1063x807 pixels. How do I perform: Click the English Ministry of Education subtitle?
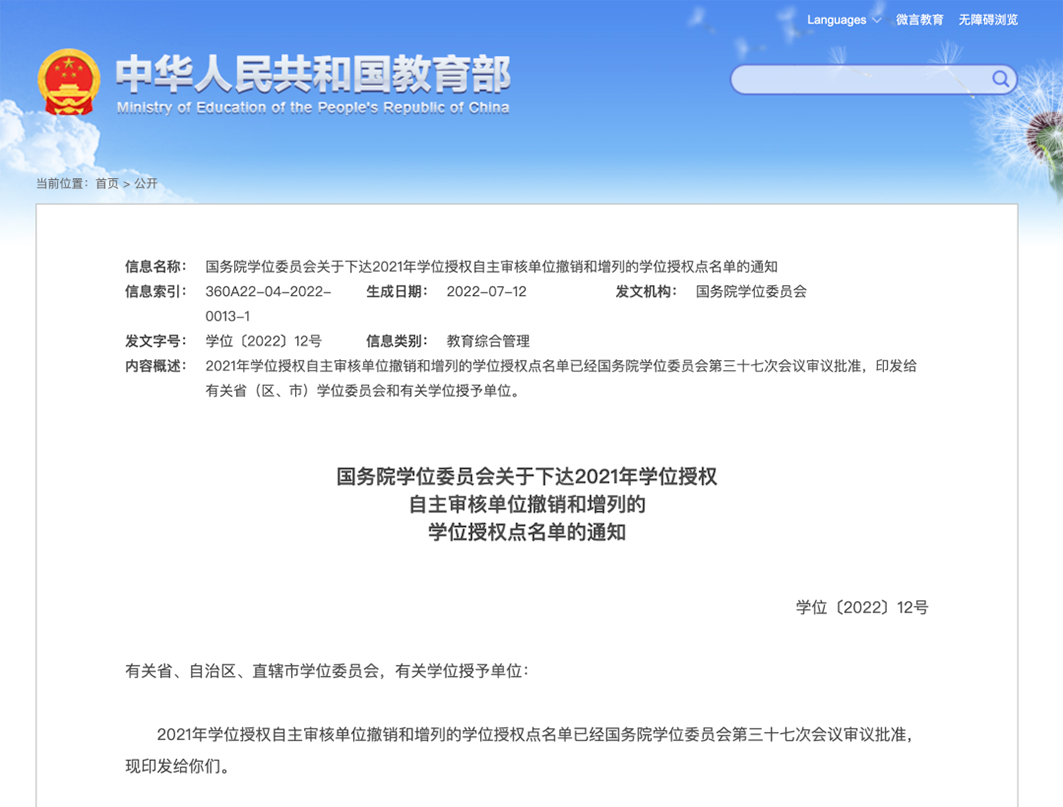312,108
